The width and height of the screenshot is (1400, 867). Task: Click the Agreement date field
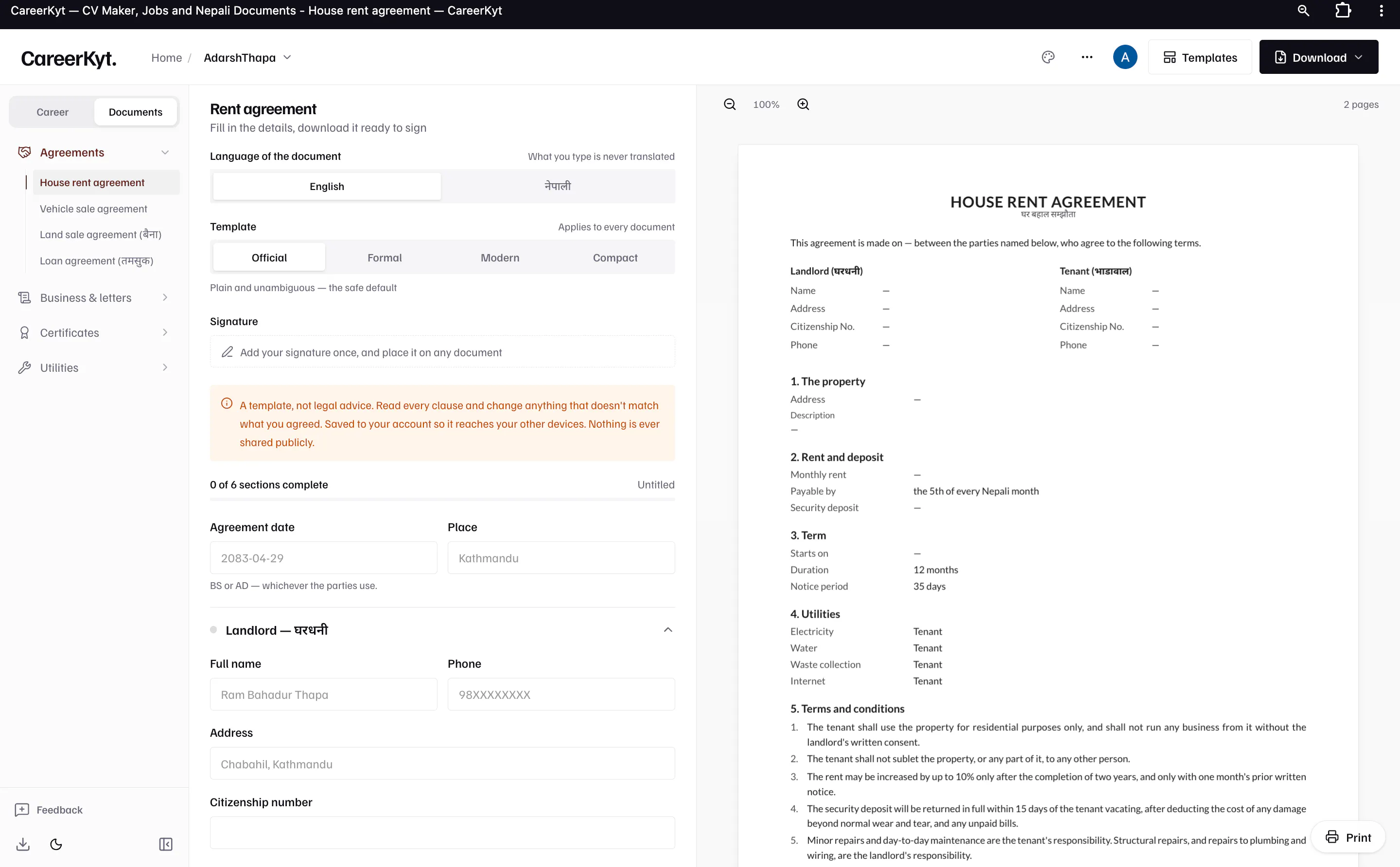[323, 558]
